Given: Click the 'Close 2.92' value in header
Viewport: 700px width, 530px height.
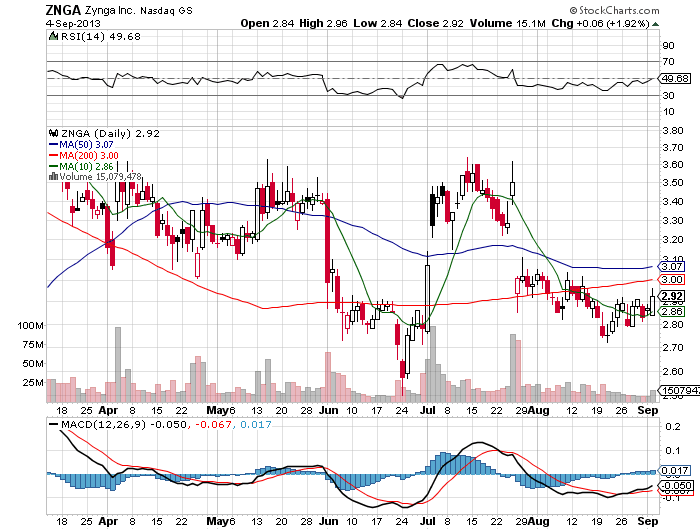Looking at the screenshot, I should point(435,23).
